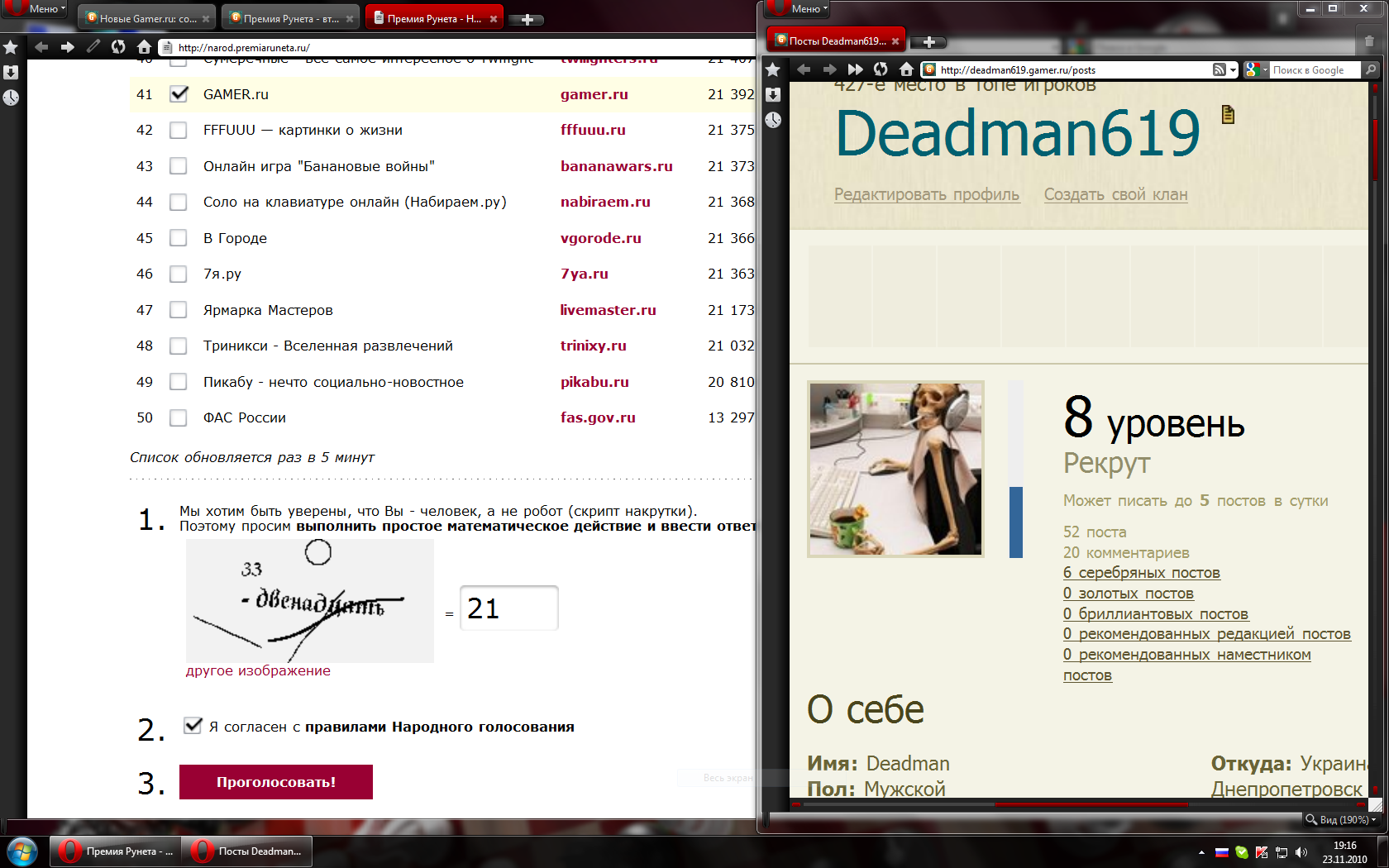Check В Городе checkbox

[x=178, y=238]
